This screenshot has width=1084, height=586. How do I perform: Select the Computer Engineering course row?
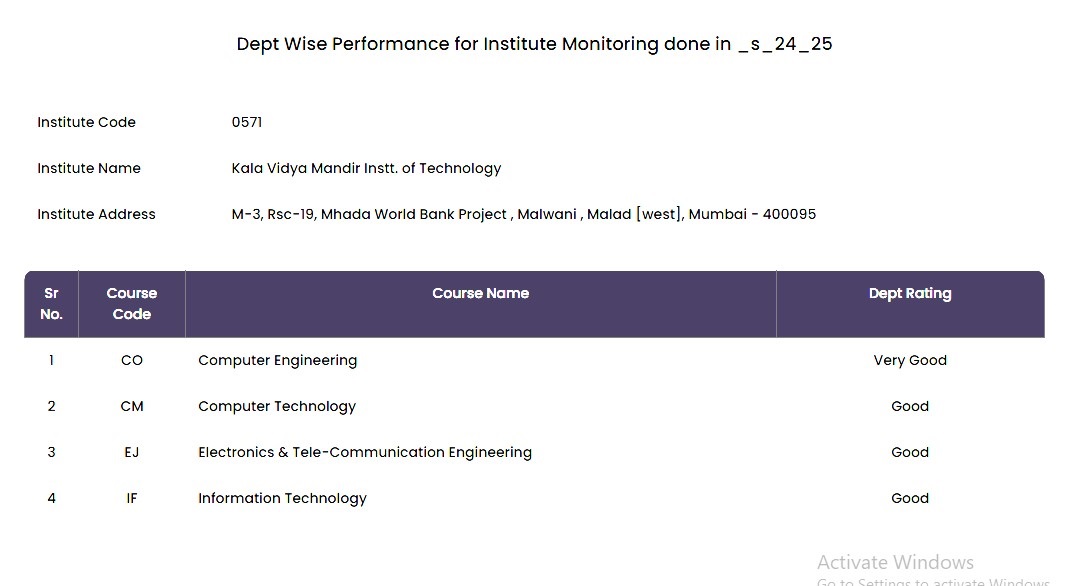[x=277, y=360]
